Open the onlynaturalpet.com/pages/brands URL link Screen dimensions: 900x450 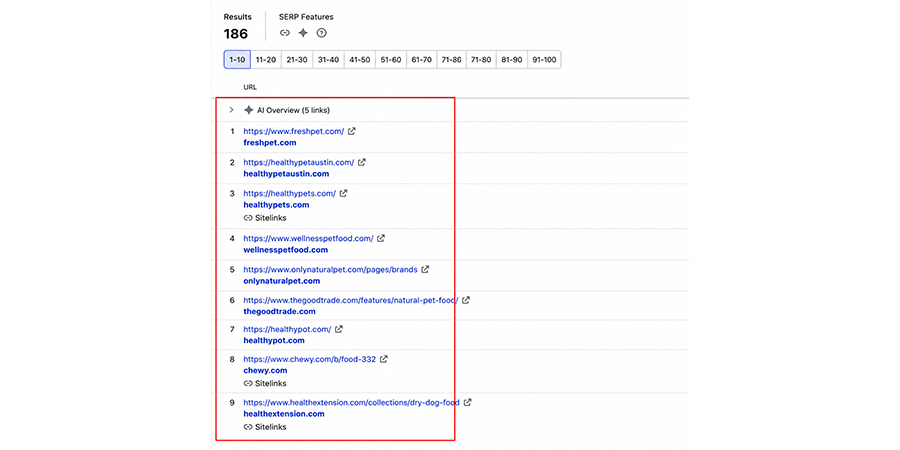330,269
